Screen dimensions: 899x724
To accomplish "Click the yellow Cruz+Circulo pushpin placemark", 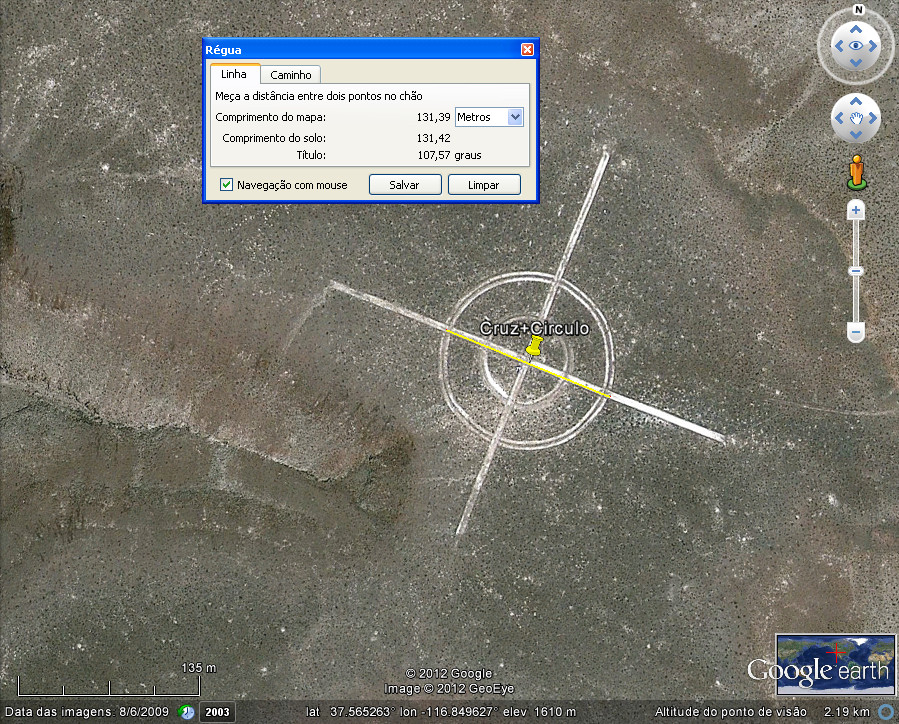I will [534, 347].
